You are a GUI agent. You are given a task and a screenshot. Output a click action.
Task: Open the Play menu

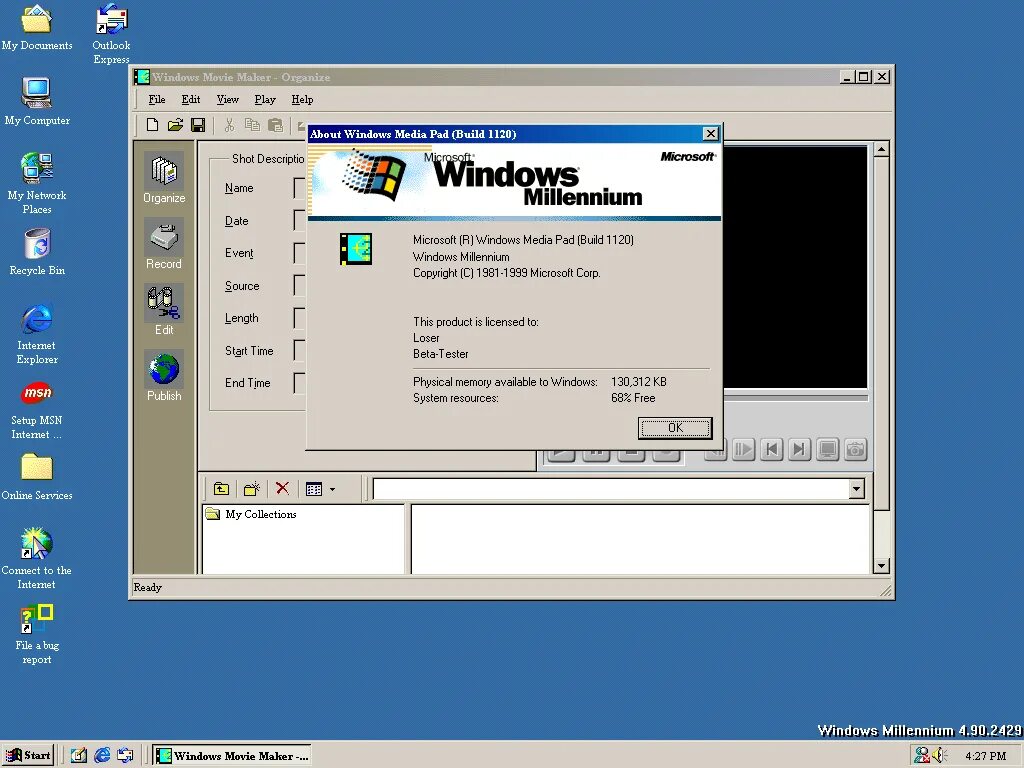coord(265,99)
